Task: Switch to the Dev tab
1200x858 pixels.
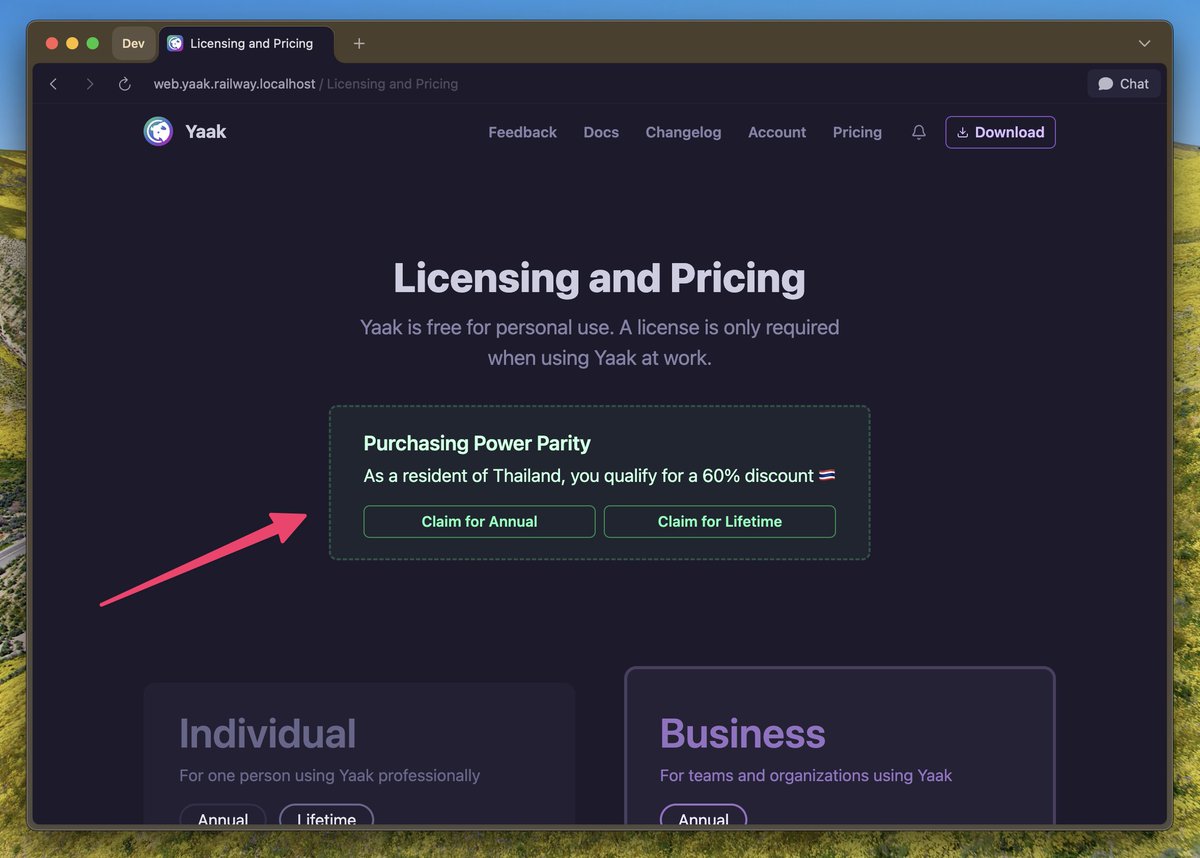Action: tap(134, 43)
